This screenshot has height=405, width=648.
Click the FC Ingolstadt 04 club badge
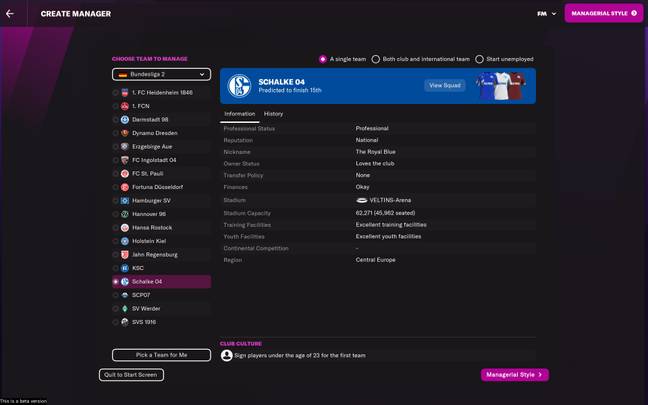coord(125,160)
